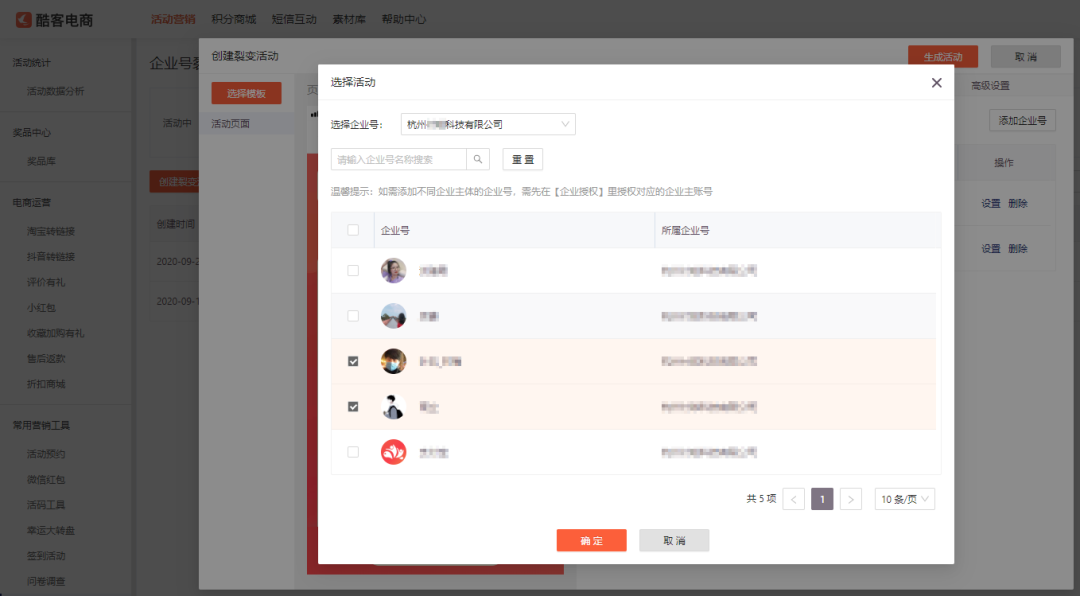Open 素材库 top navigation tab

(x=349, y=19)
